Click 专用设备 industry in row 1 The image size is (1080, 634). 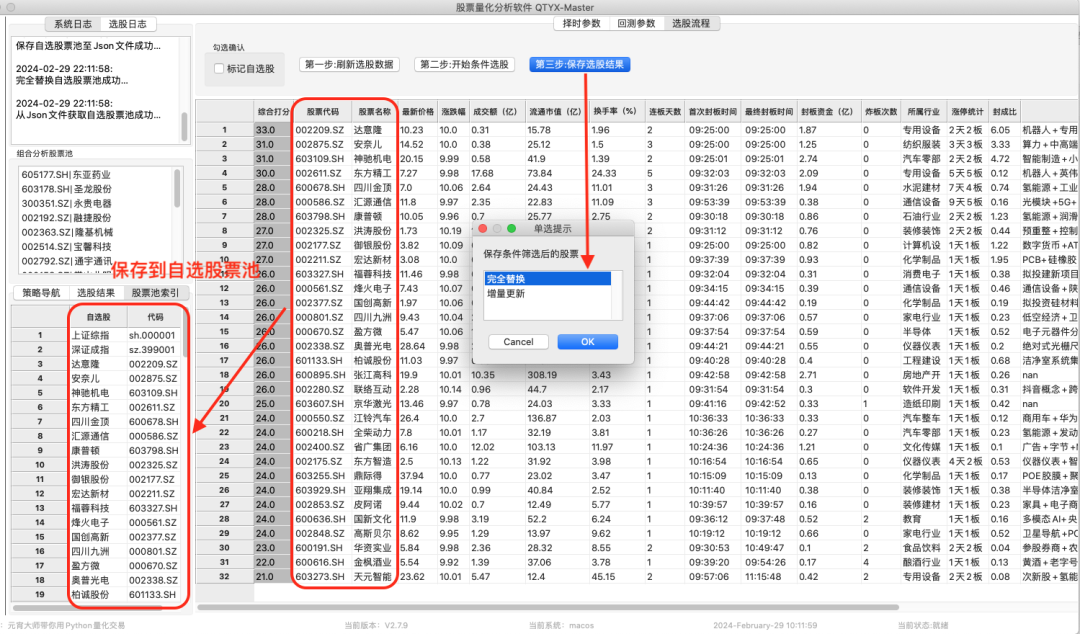click(922, 130)
